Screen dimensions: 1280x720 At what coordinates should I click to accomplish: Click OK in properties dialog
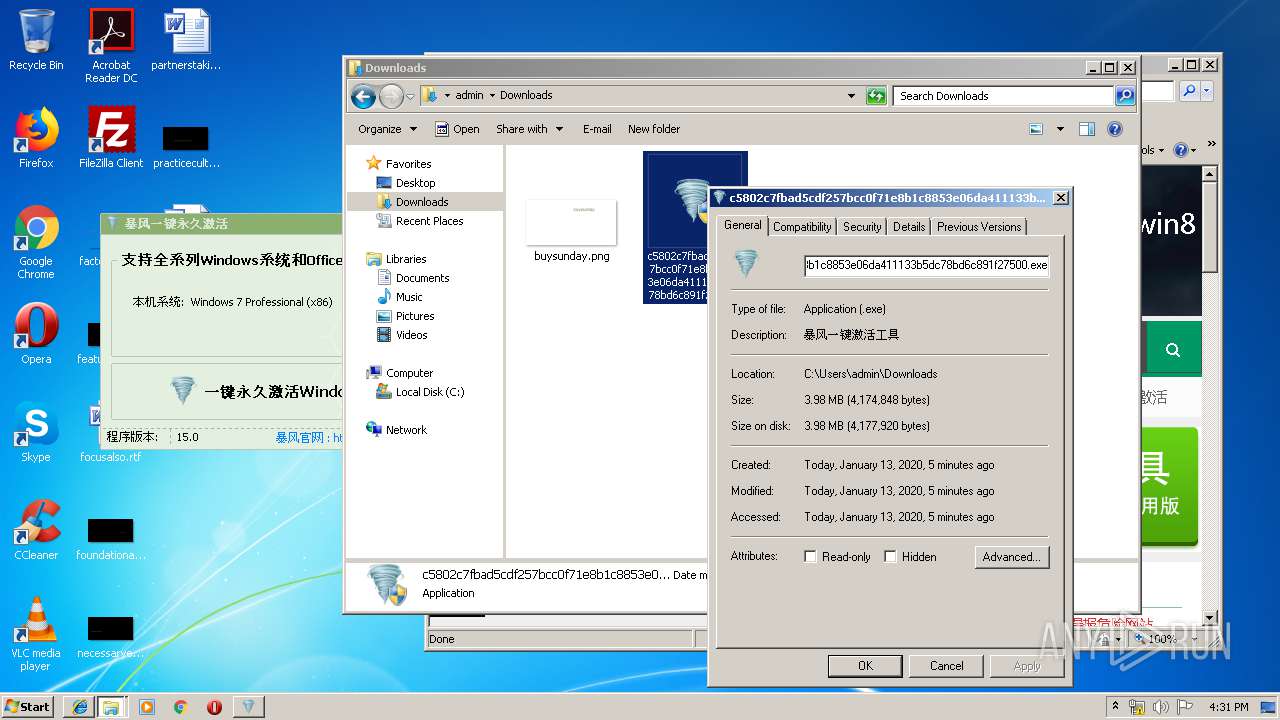pos(865,666)
